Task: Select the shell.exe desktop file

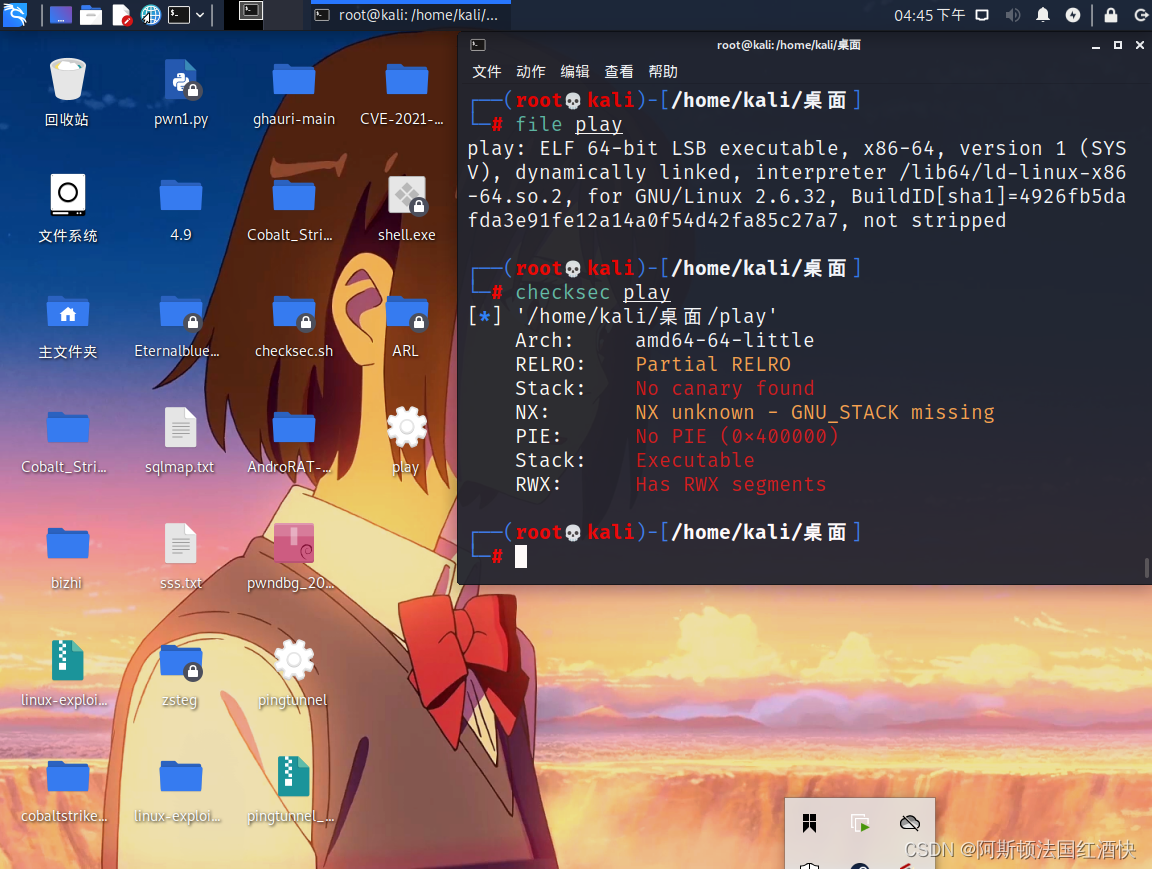Action: click(x=406, y=208)
